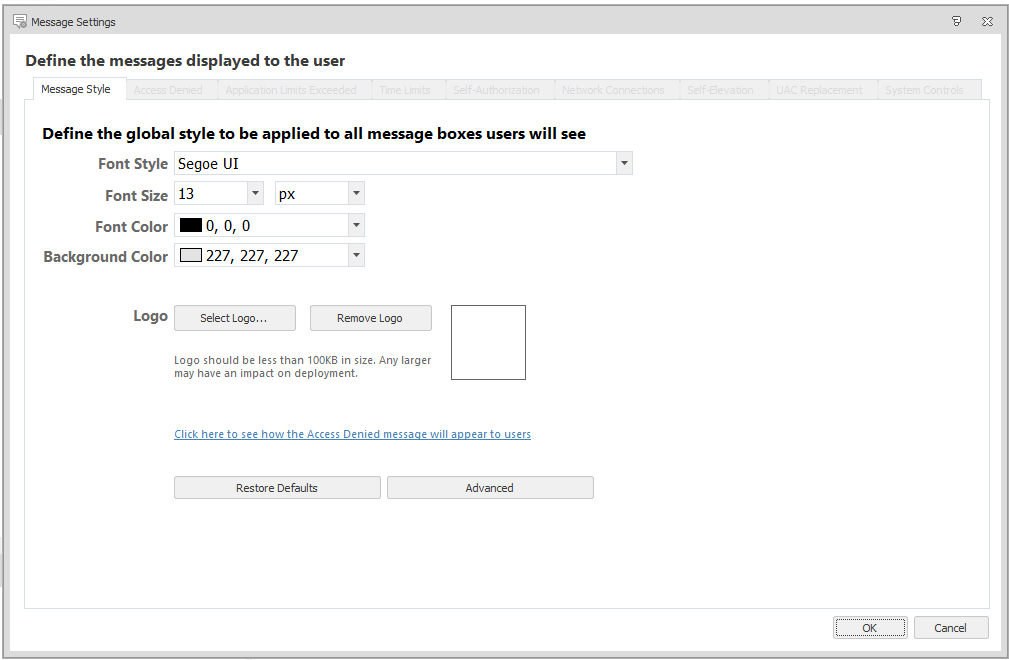
Task: Open the Advanced settings
Action: pos(490,487)
